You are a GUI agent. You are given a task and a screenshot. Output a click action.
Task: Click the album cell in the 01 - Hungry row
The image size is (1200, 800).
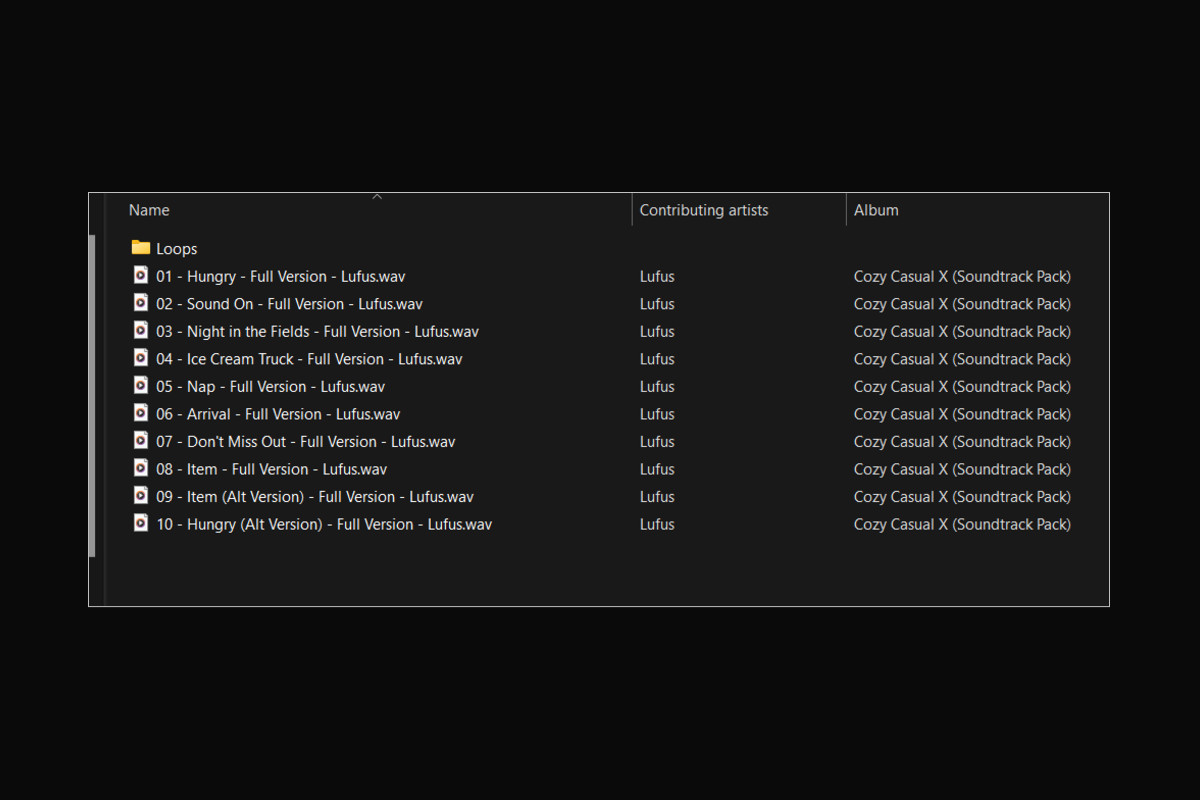(x=961, y=276)
